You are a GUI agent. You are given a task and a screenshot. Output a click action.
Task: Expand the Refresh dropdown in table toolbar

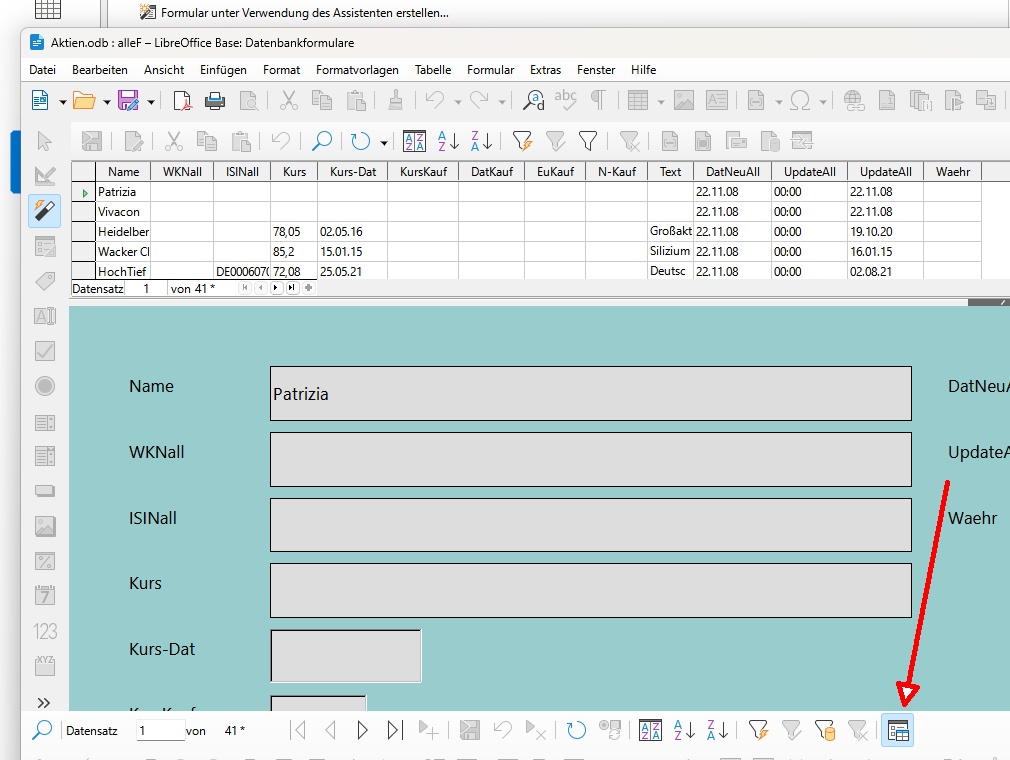(x=384, y=142)
